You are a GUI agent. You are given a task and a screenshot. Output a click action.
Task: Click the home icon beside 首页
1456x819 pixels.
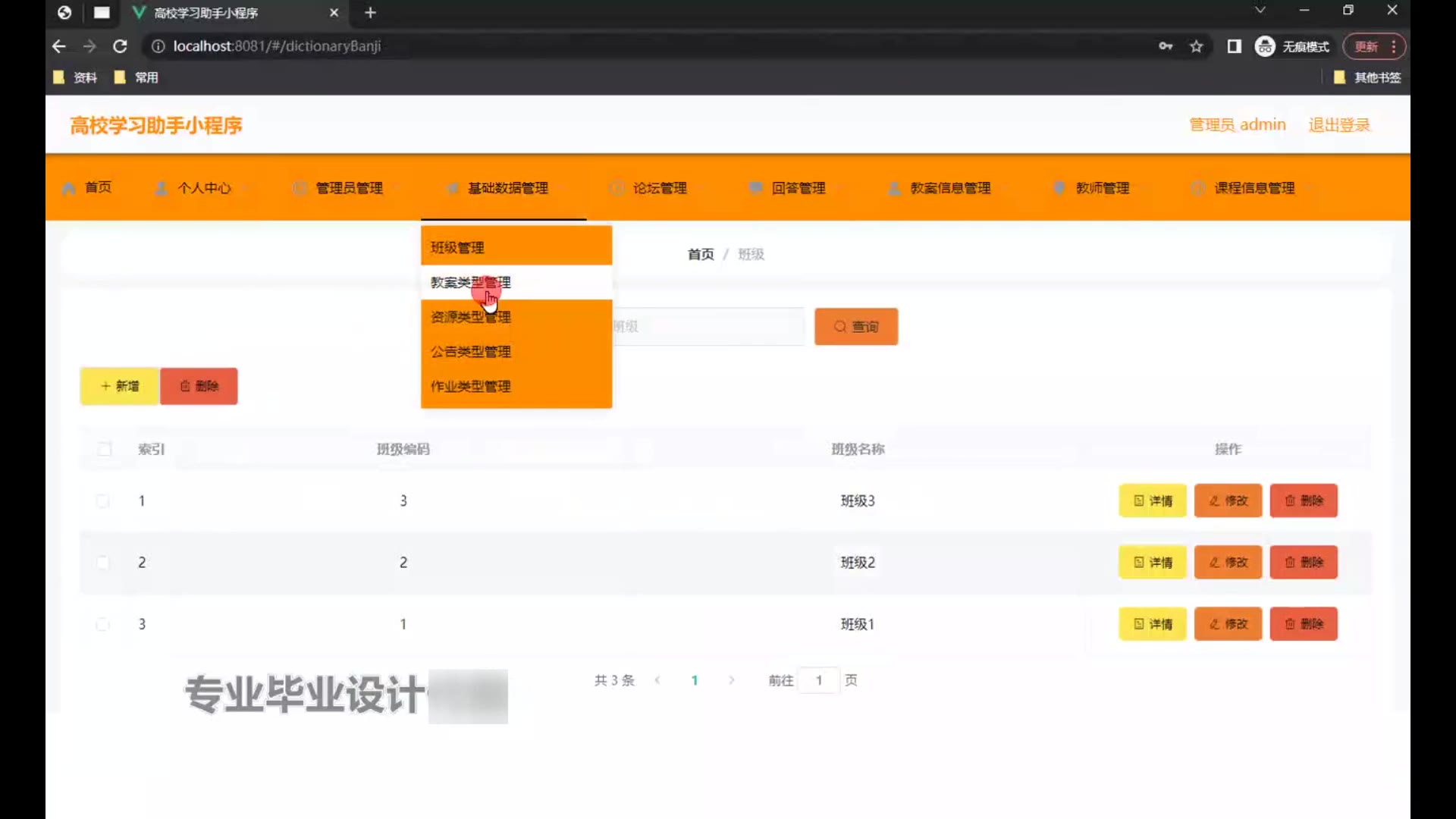click(69, 188)
